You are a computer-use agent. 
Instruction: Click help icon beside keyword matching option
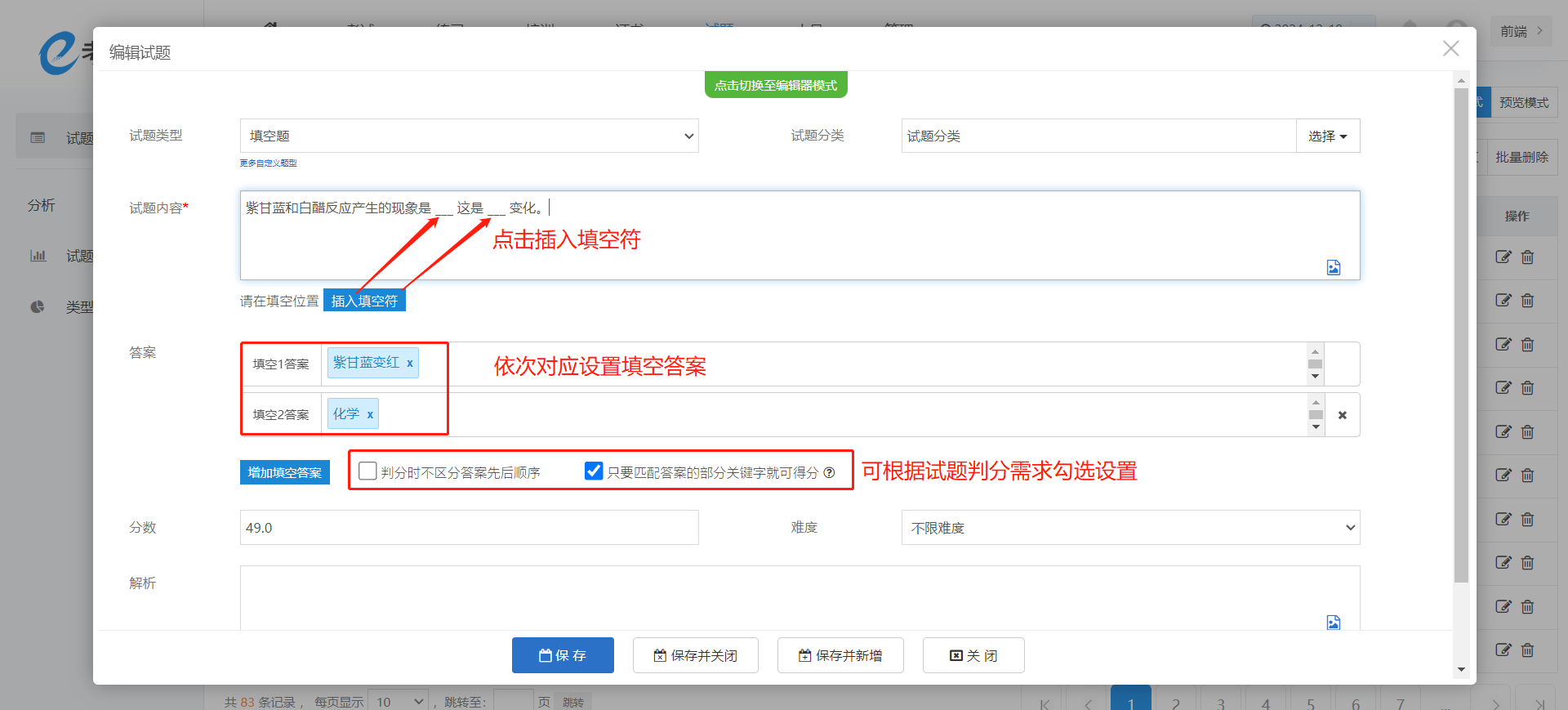[829, 472]
